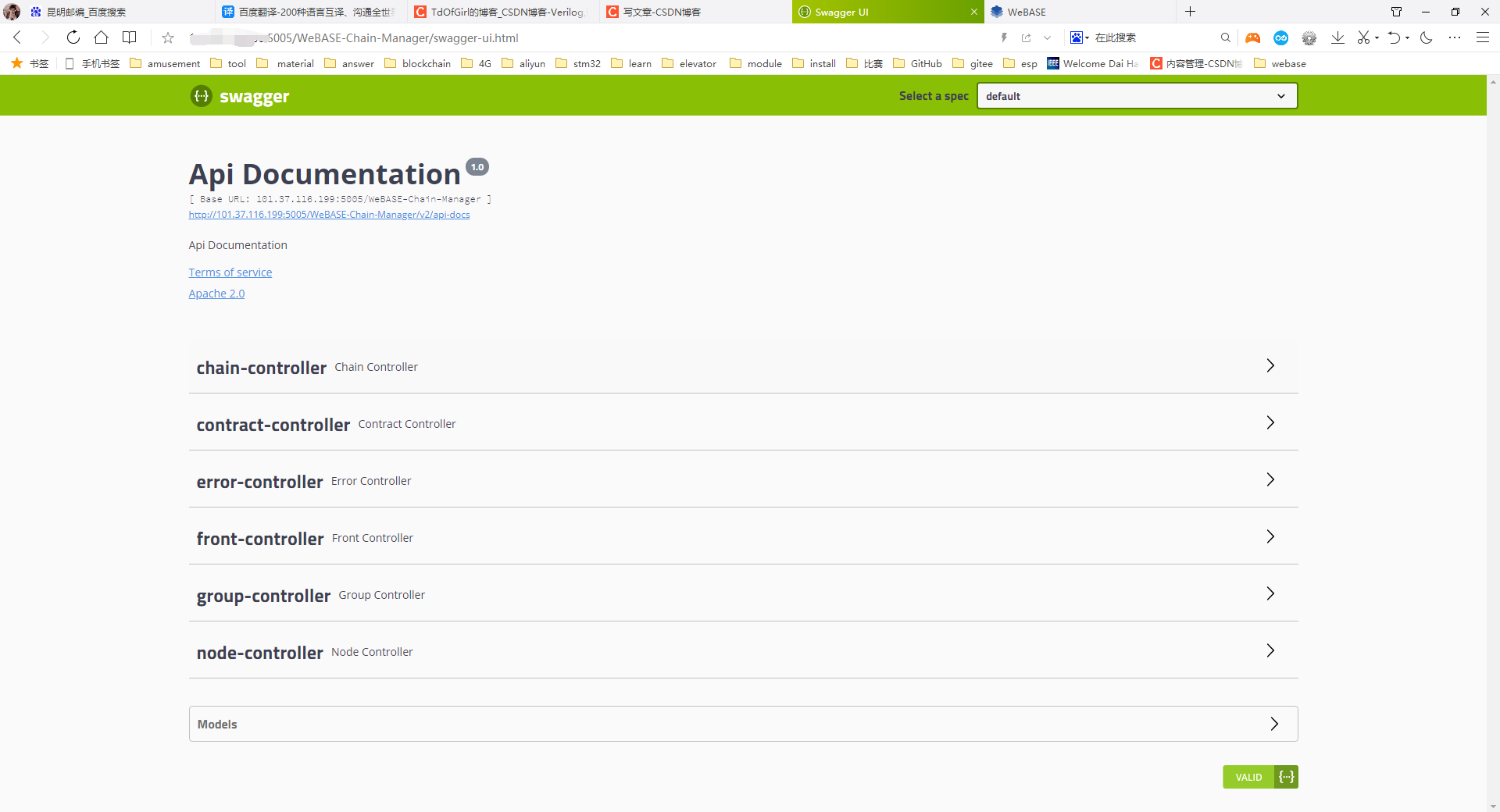Open the download manager icon
Screen dimensions: 1500x812
1338,37
